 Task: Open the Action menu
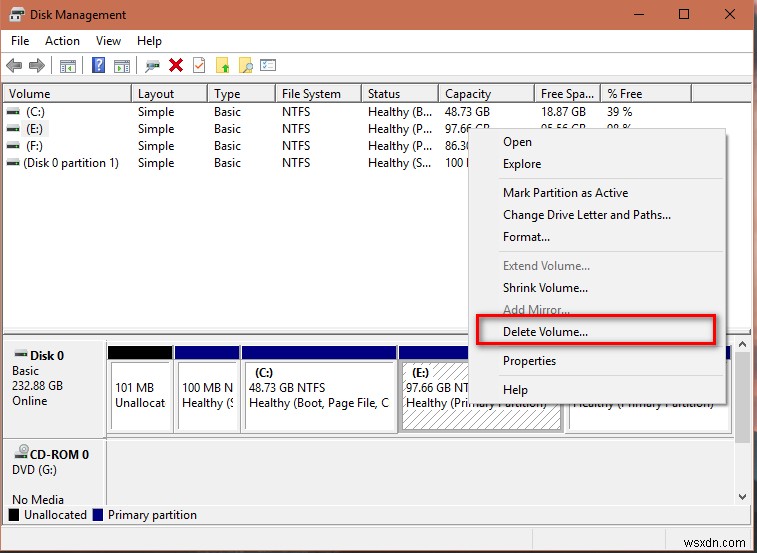click(62, 41)
